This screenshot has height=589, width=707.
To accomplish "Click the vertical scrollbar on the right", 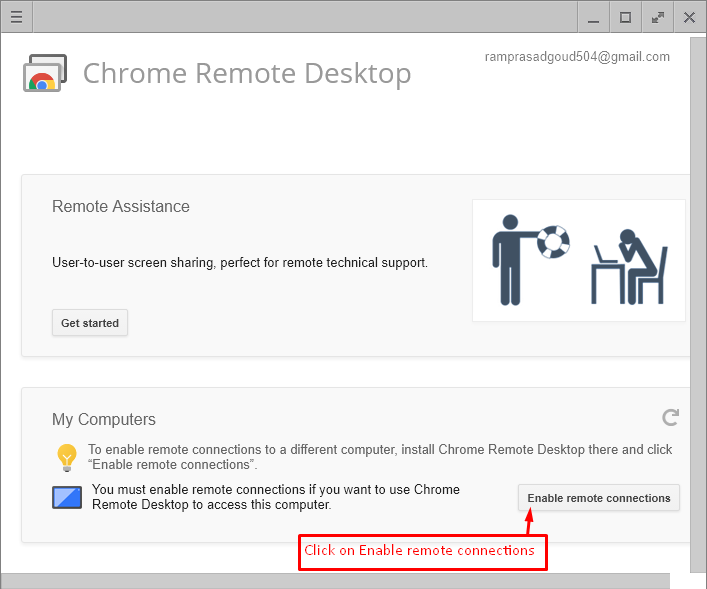I will [698, 305].
